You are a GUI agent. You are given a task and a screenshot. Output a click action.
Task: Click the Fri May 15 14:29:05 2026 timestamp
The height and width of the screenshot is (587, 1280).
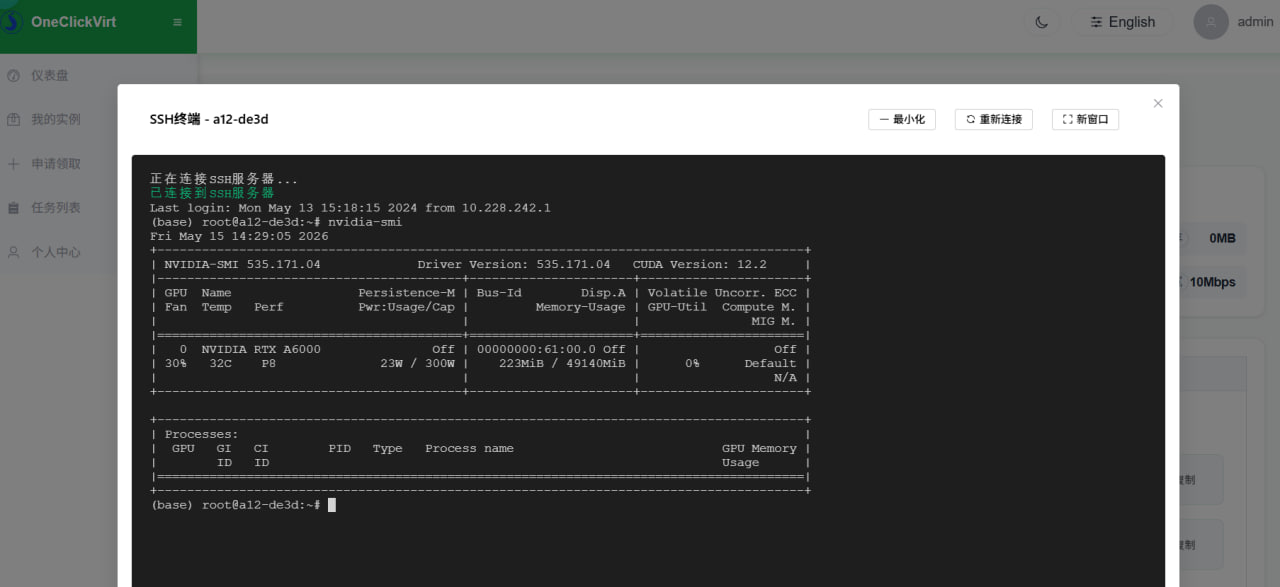239,236
